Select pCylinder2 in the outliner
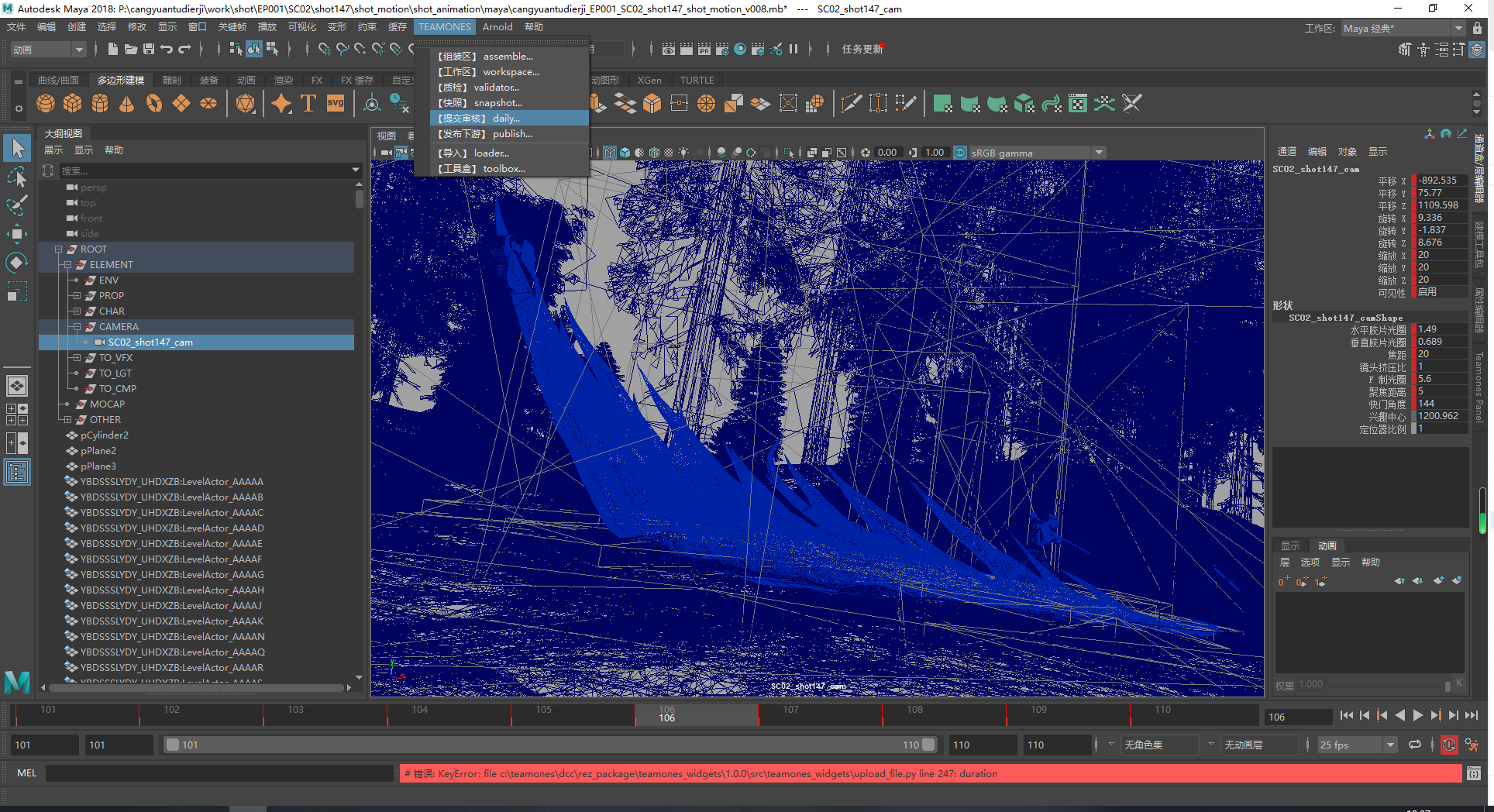 pos(104,435)
